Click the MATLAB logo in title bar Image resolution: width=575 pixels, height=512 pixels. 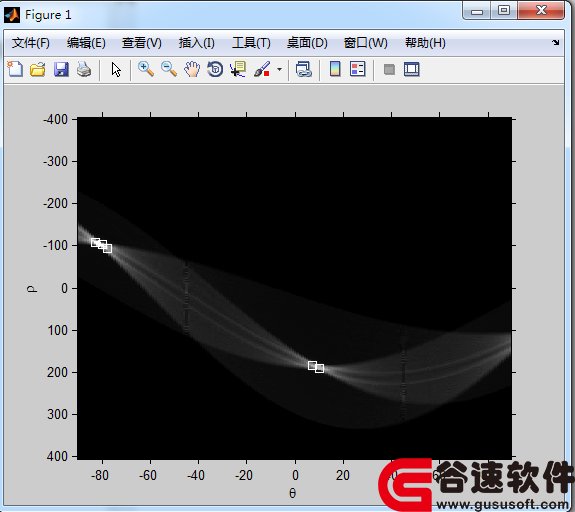tap(12, 15)
